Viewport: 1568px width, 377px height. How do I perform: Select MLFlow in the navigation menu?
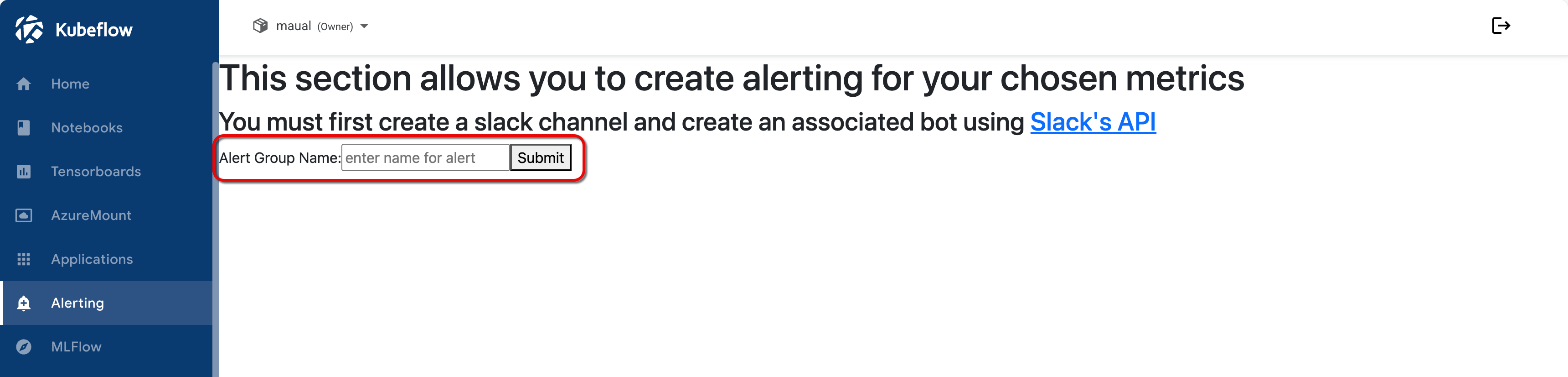tap(76, 346)
